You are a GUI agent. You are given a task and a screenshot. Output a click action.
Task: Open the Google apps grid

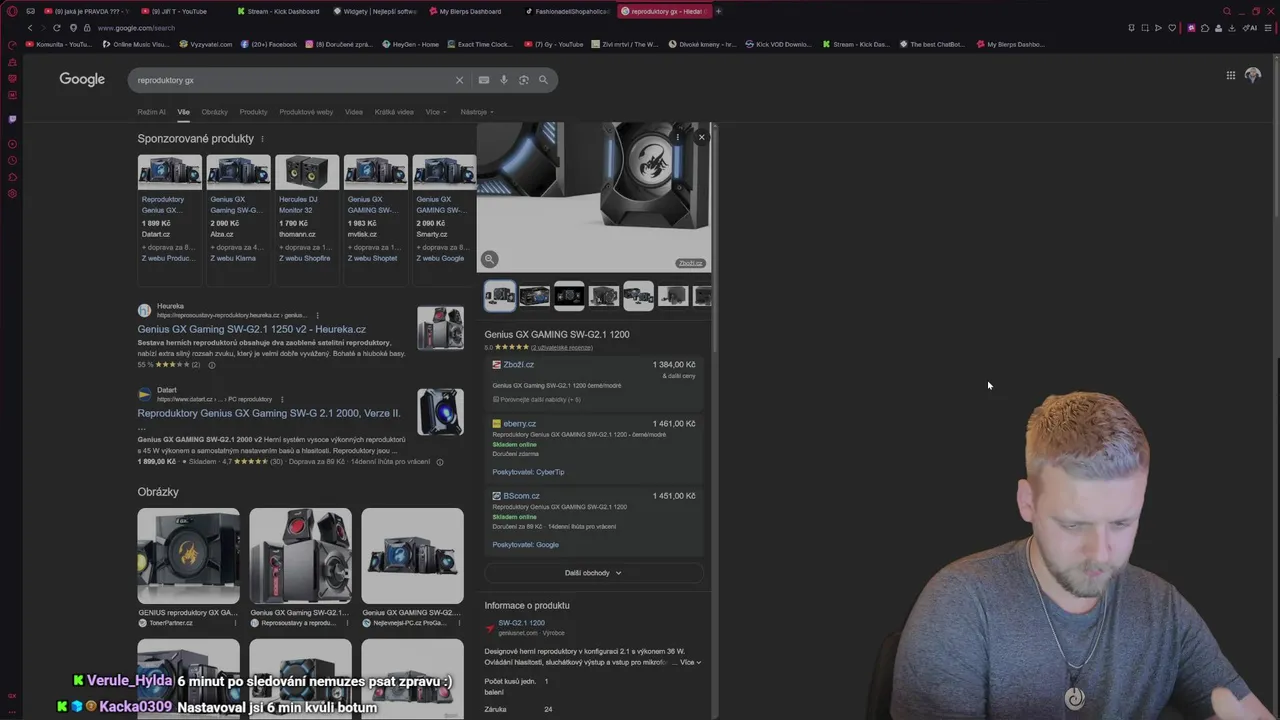[x=1231, y=75]
